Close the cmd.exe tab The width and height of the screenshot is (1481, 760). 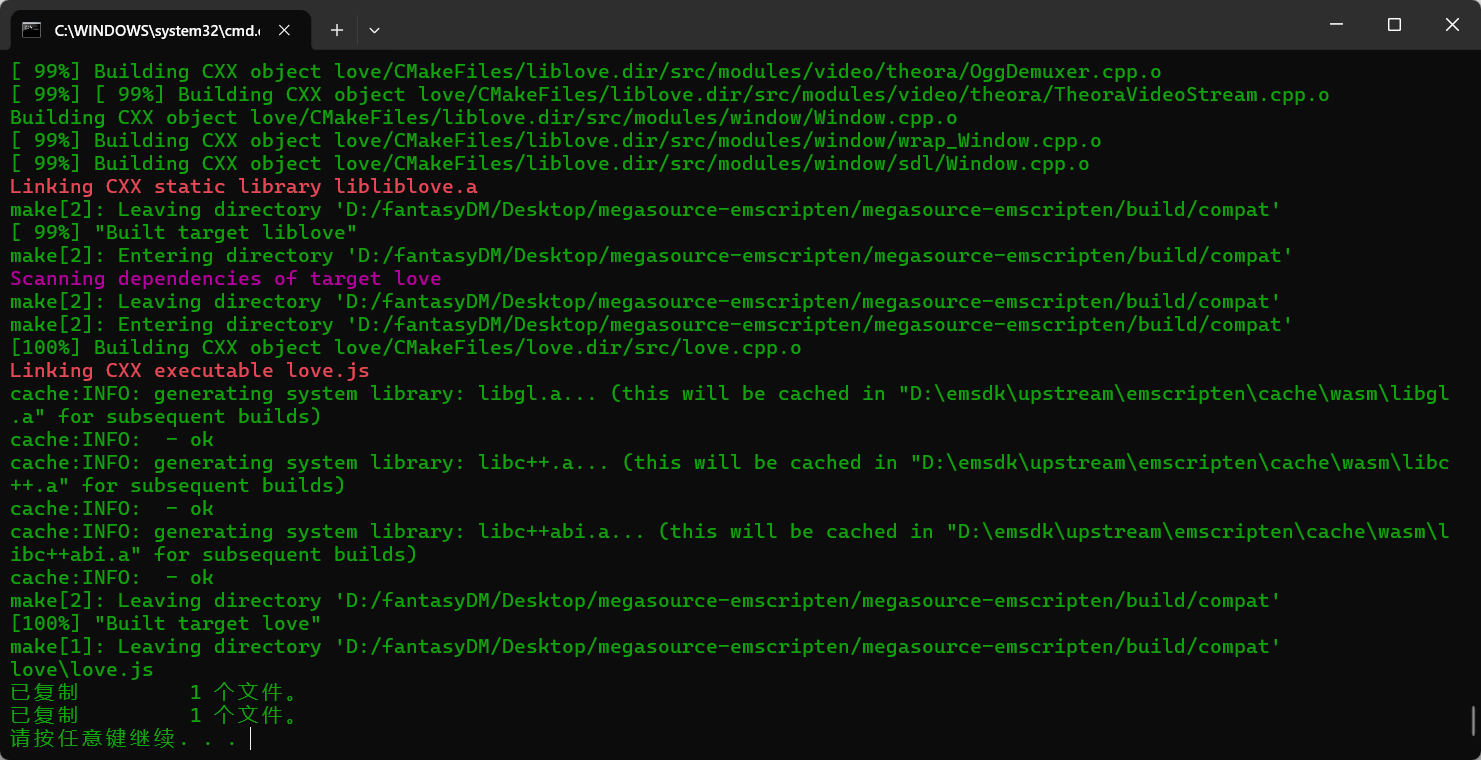(284, 30)
